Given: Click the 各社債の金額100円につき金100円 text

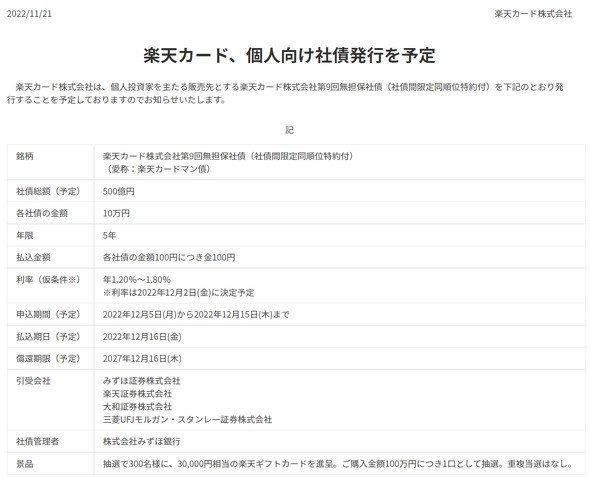Looking at the screenshot, I should click(x=169, y=257).
